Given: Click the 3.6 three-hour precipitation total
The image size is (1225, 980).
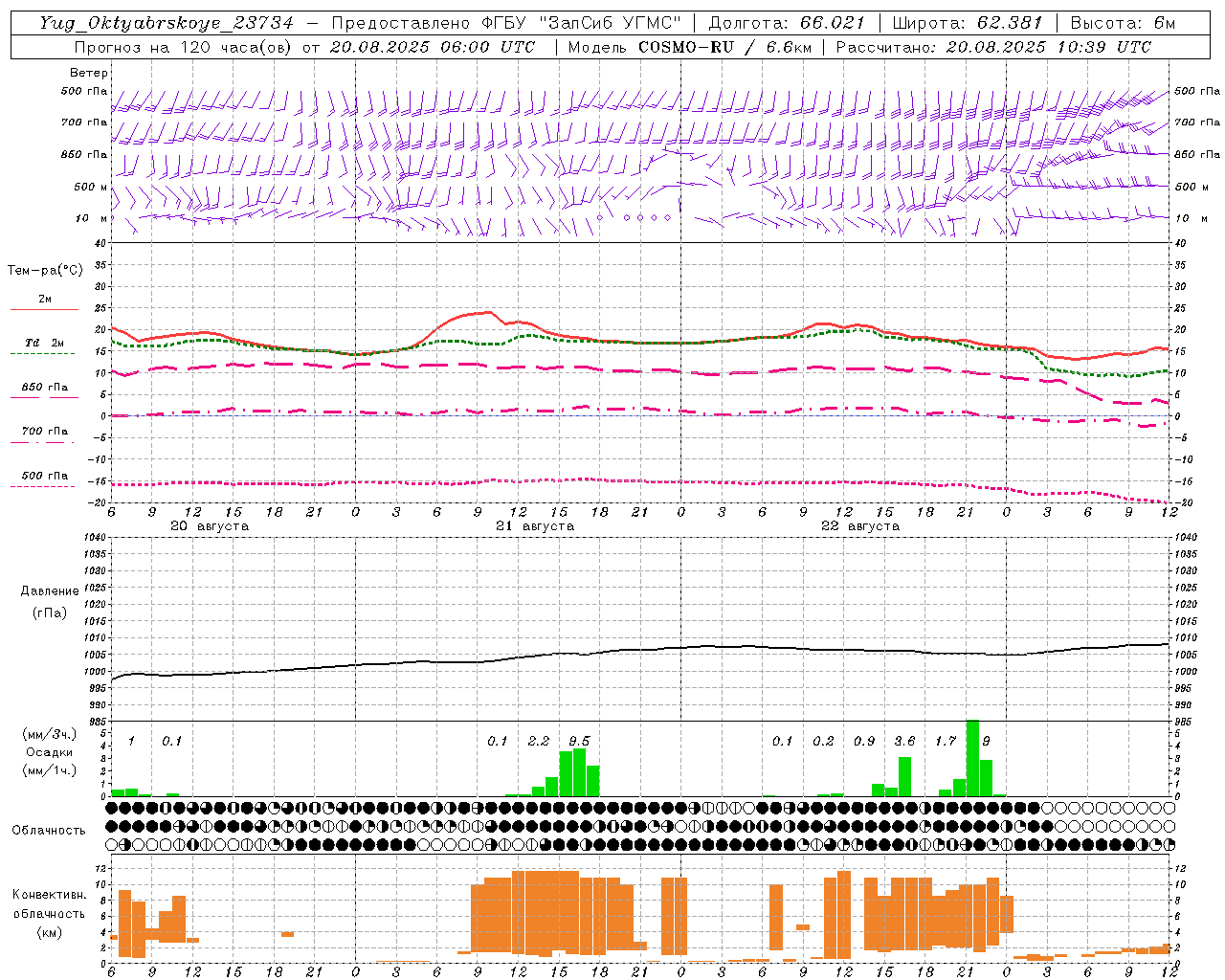Looking at the screenshot, I should pyautogui.click(x=904, y=741).
